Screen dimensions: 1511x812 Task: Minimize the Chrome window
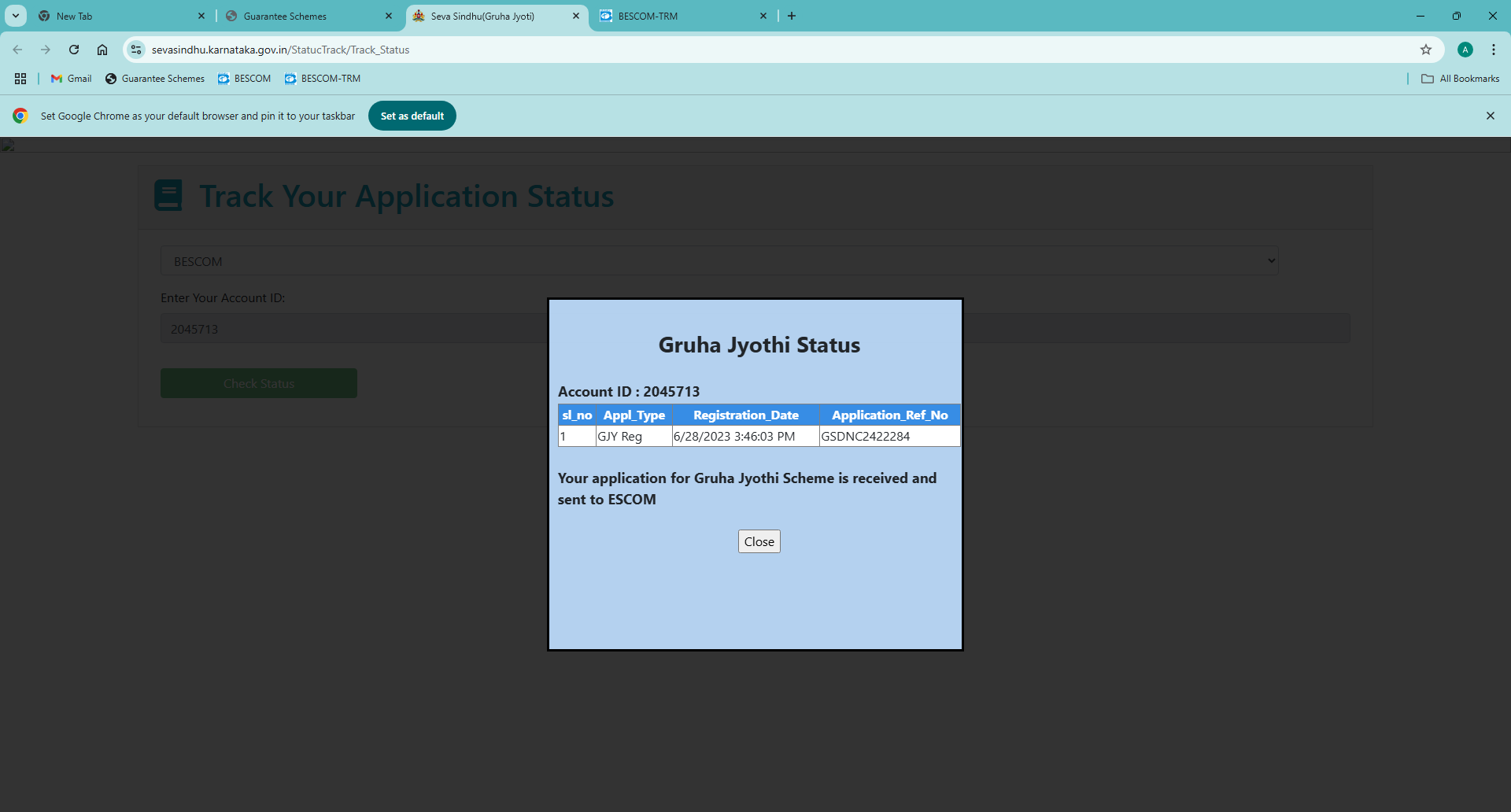click(1420, 16)
